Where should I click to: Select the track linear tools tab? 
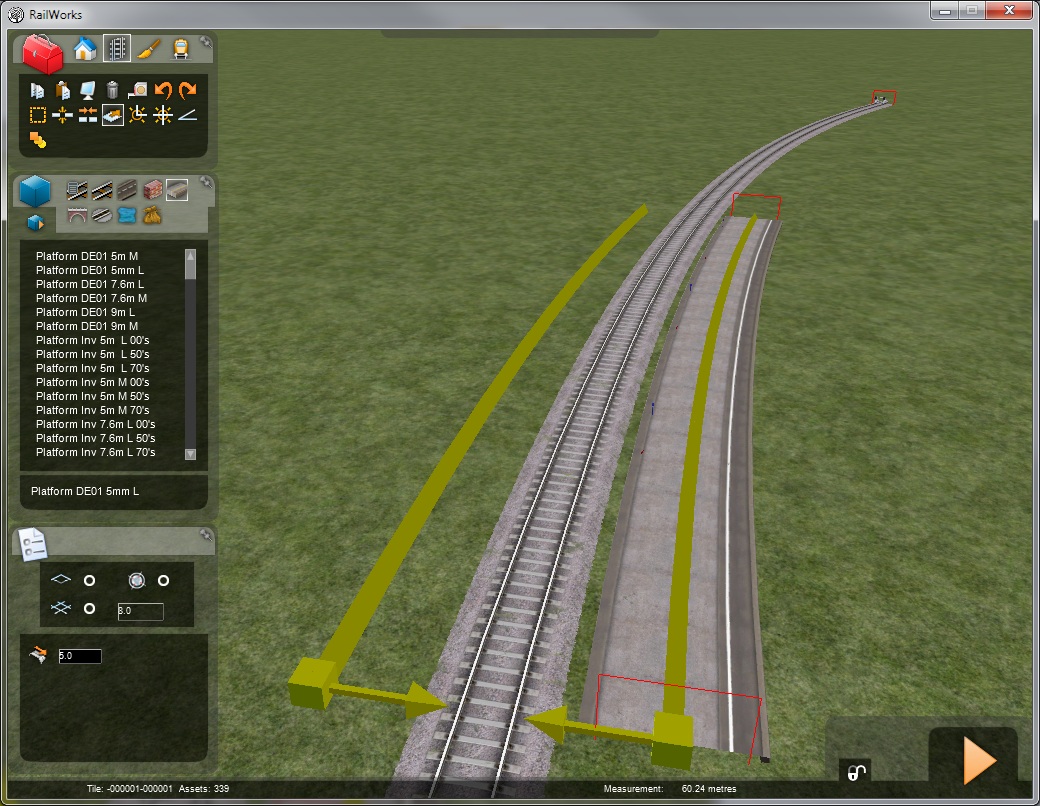pyautogui.click(x=117, y=48)
